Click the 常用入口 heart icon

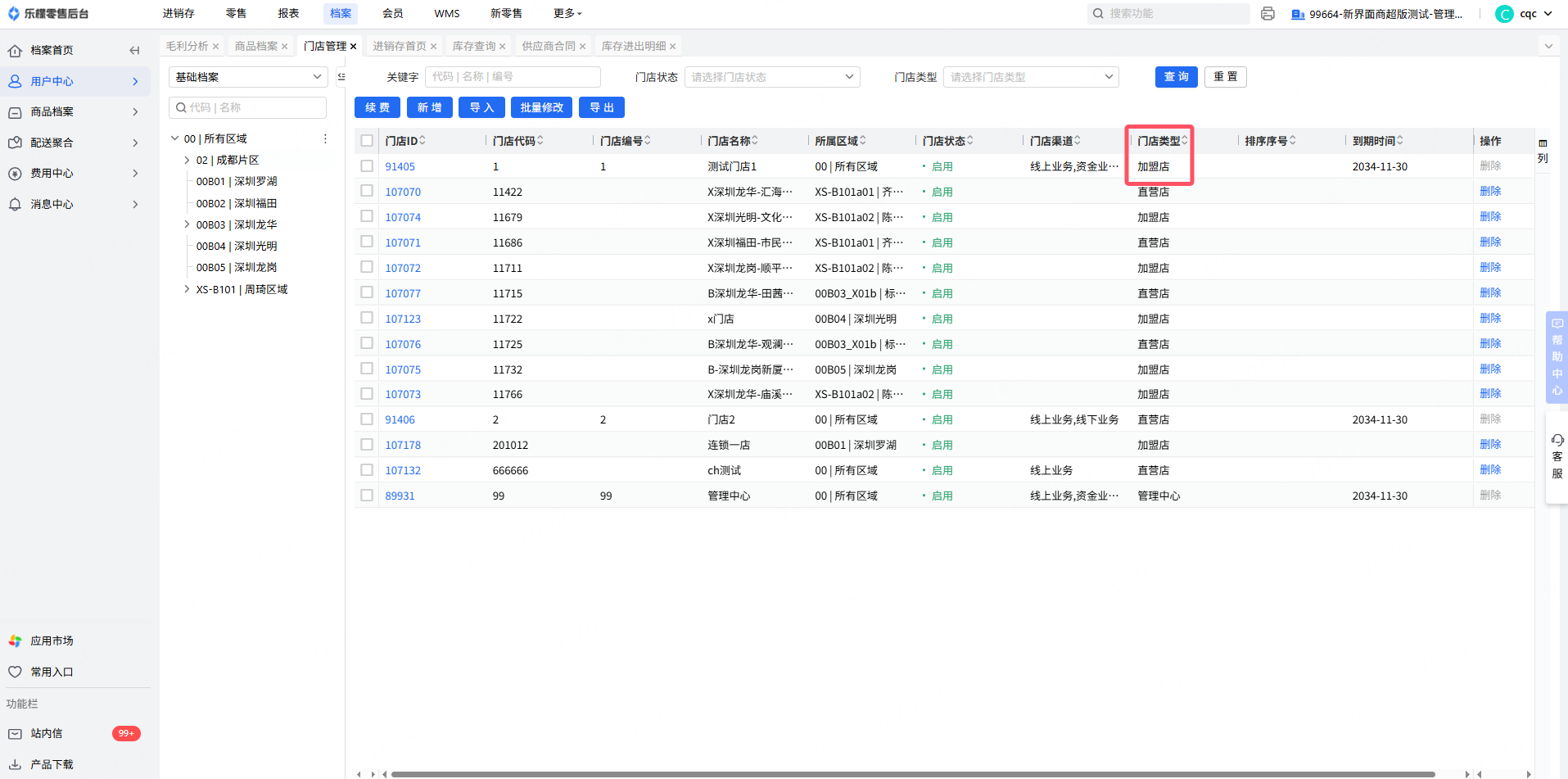coord(15,672)
